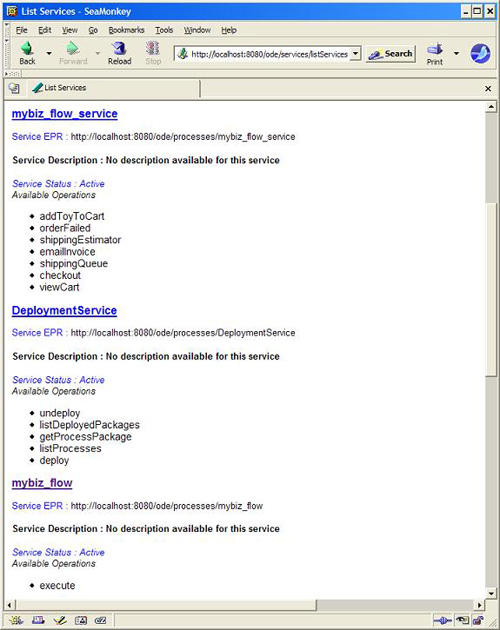
Task: Expand the Print options dropdown arrow
Action: pos(456,53)
